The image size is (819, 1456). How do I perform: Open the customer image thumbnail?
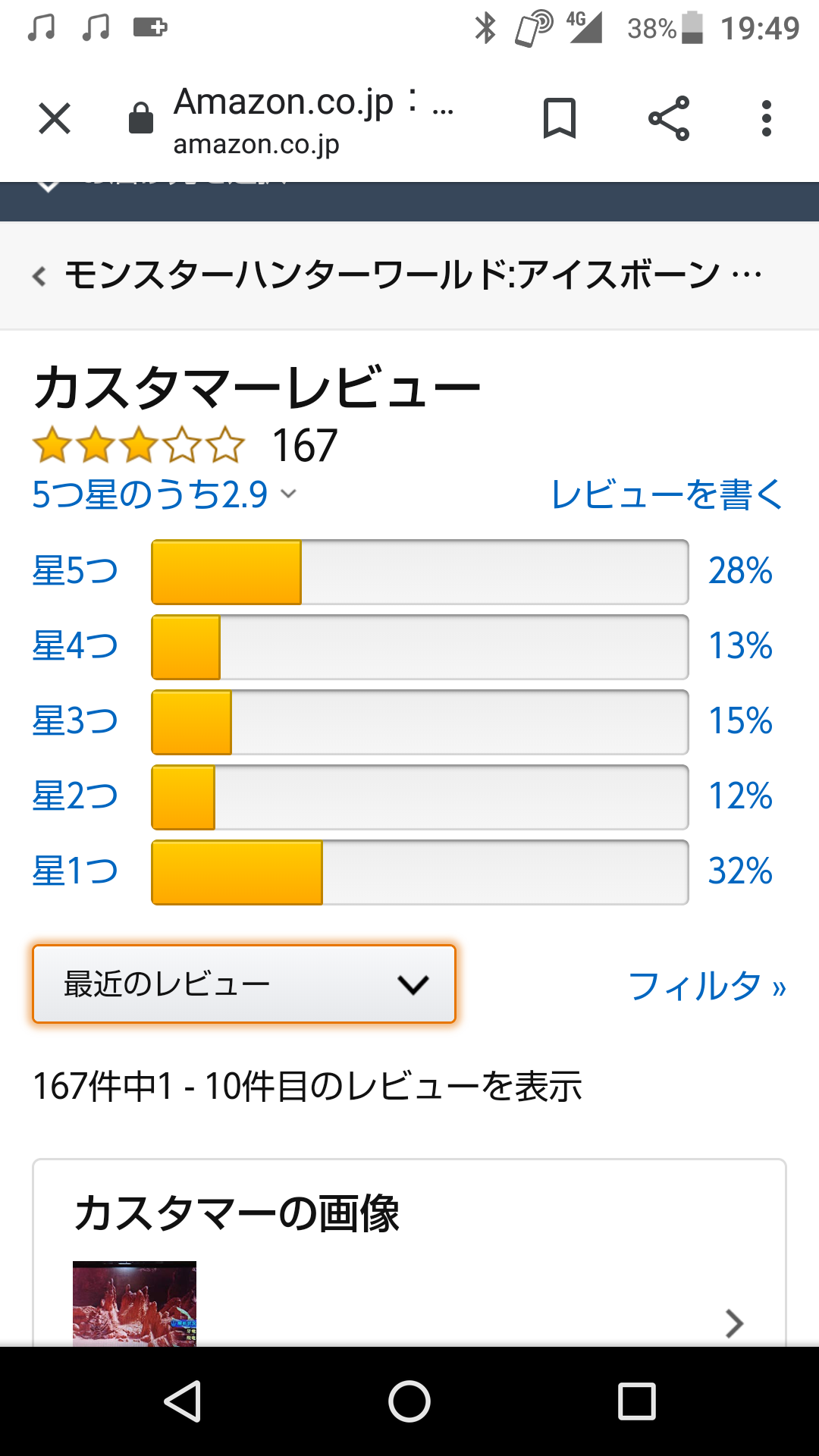click(134, 1304)
